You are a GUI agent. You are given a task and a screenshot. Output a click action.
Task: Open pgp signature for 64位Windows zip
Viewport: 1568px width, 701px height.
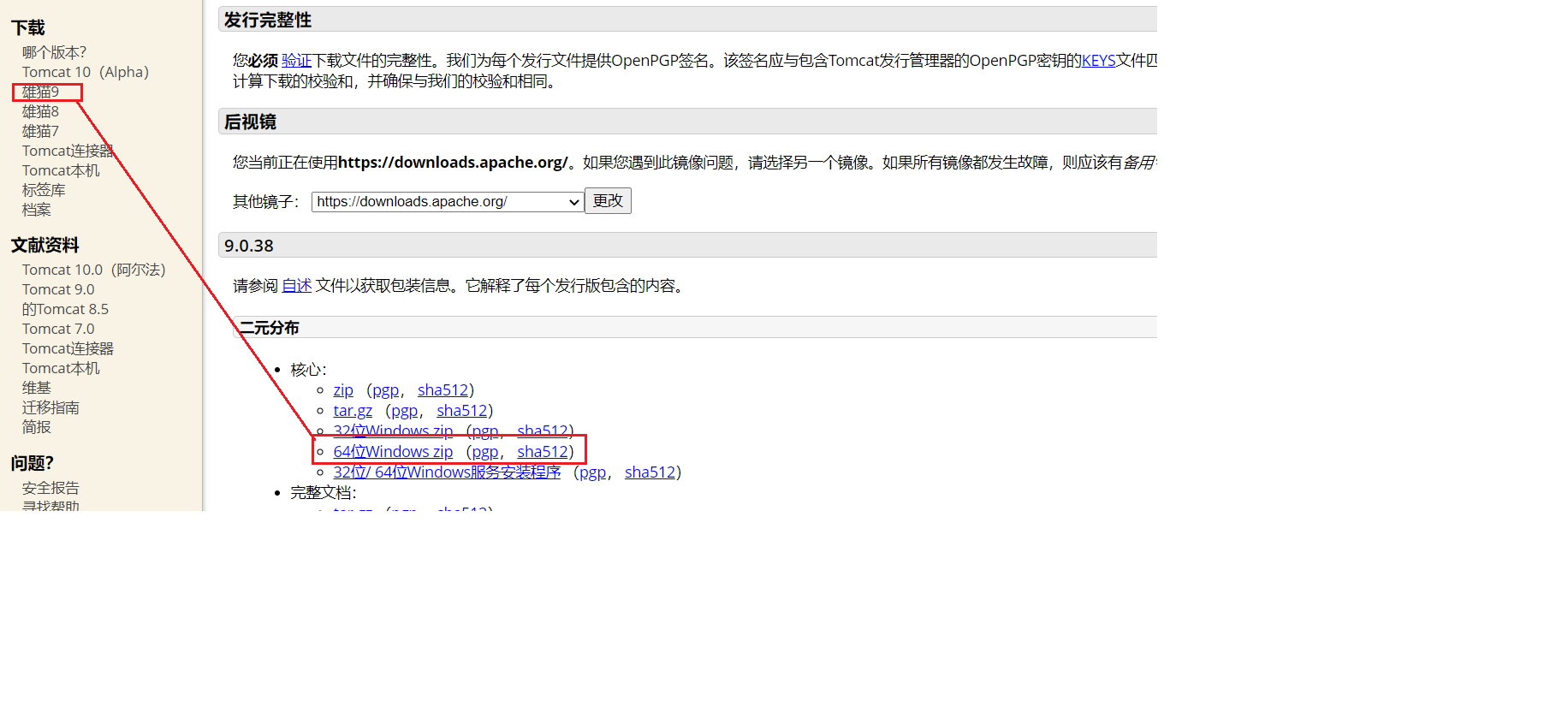(x=485, y=452)
